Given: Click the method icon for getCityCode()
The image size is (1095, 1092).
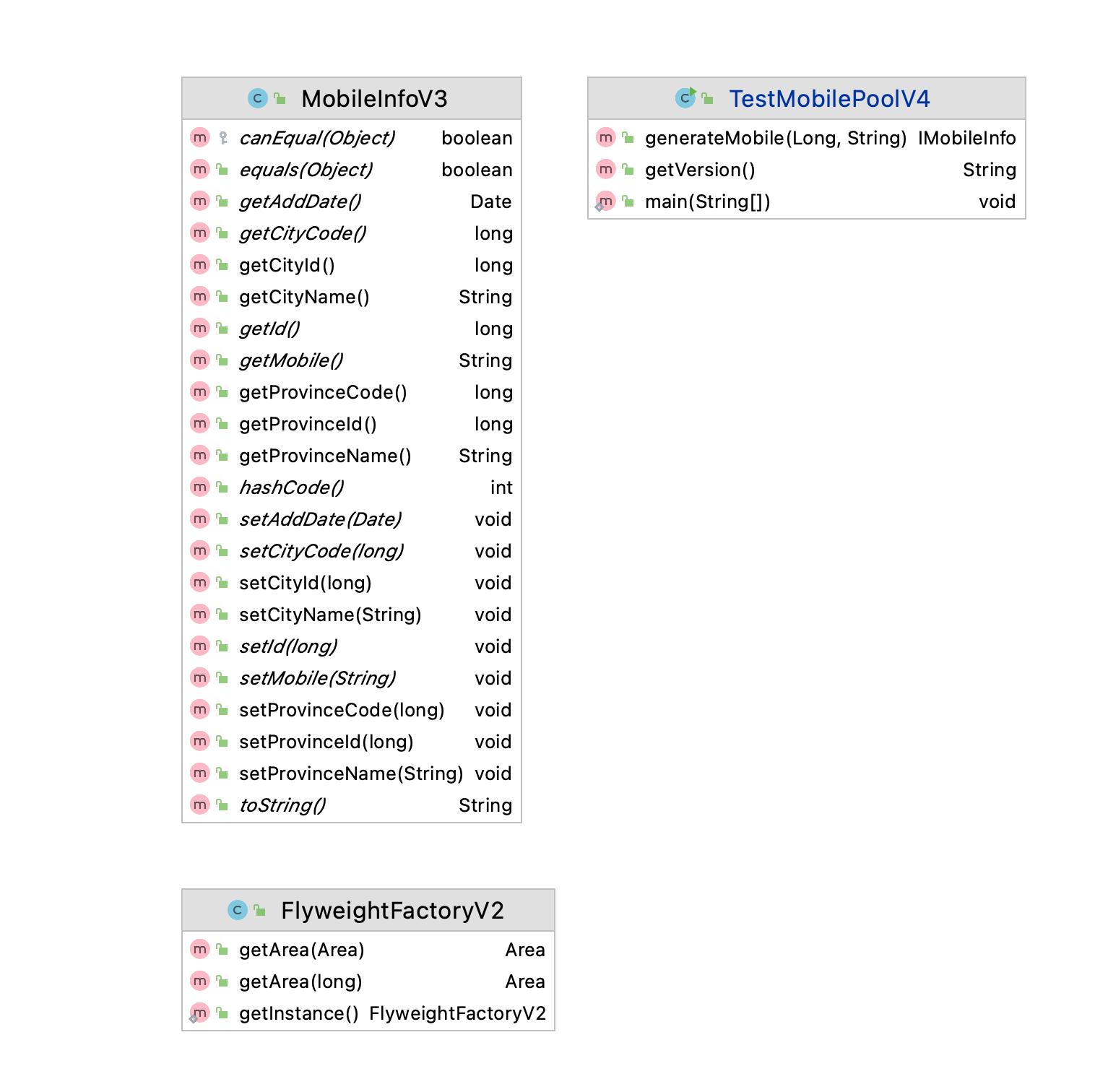Looking at the screenshot, I should (200, 233).
